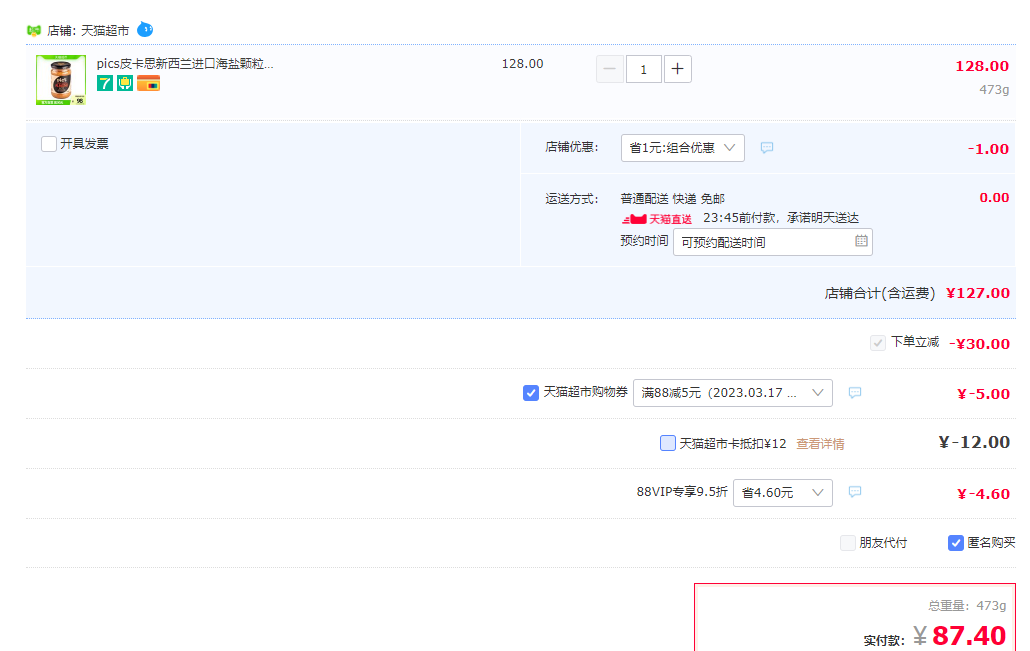Click the 天猫直送 delivery badge
Screen dimensions: 1030x651
click(657, 219)
